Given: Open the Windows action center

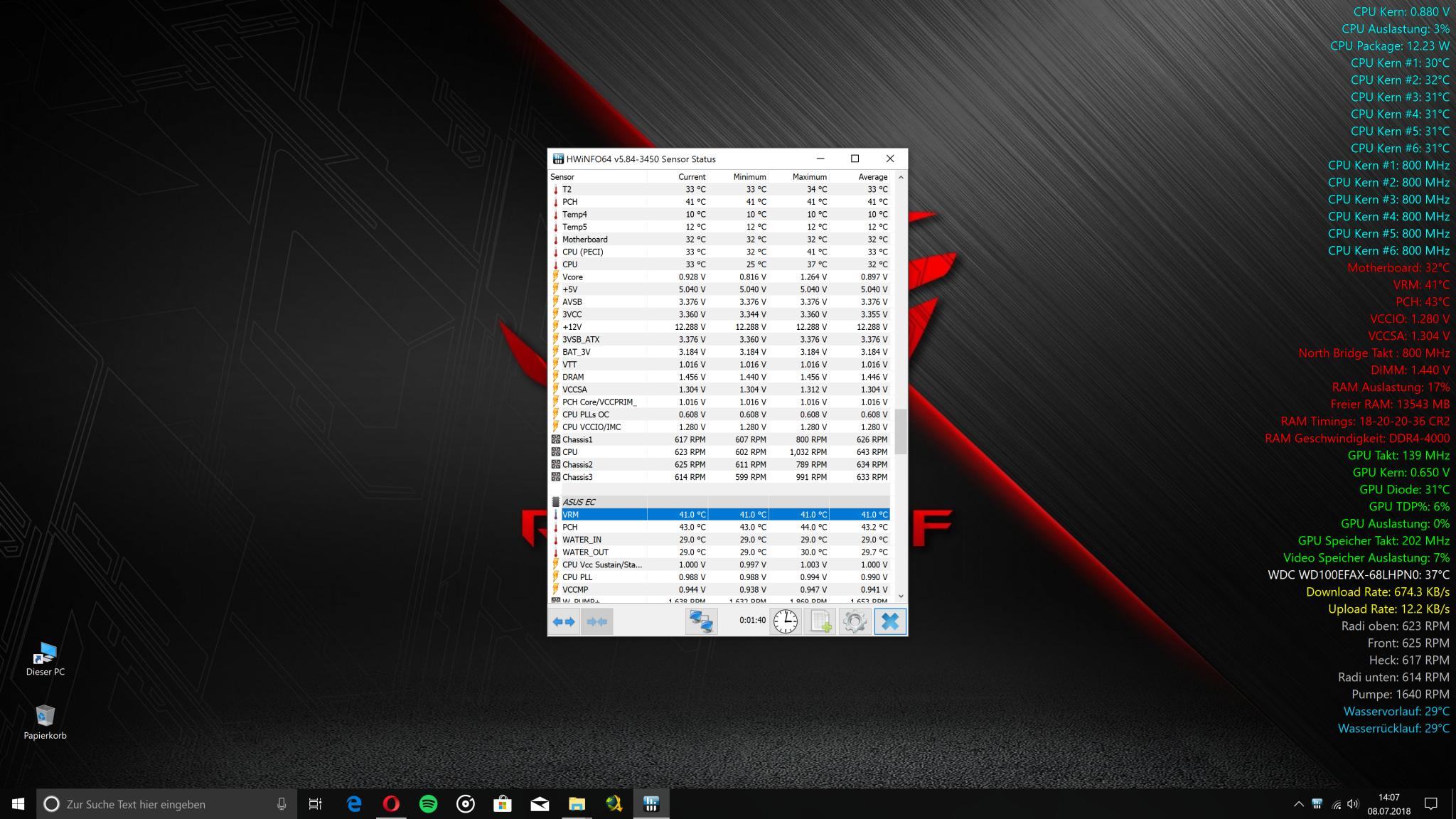Looking at the screenshot, I should [1431, 804].
